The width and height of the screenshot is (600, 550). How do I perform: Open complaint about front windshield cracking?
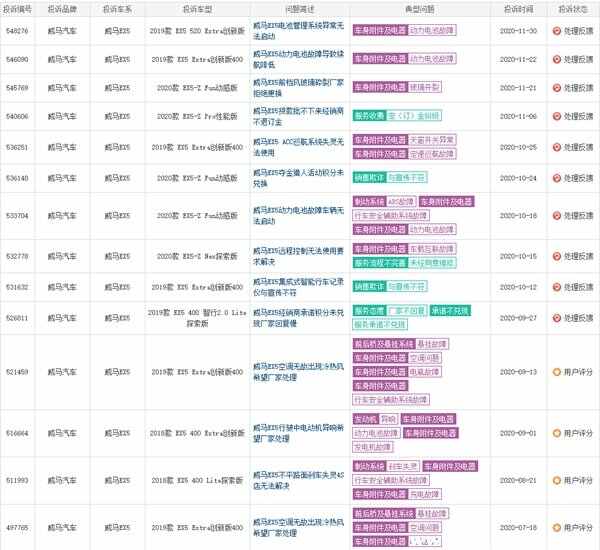tap(298, 88)
